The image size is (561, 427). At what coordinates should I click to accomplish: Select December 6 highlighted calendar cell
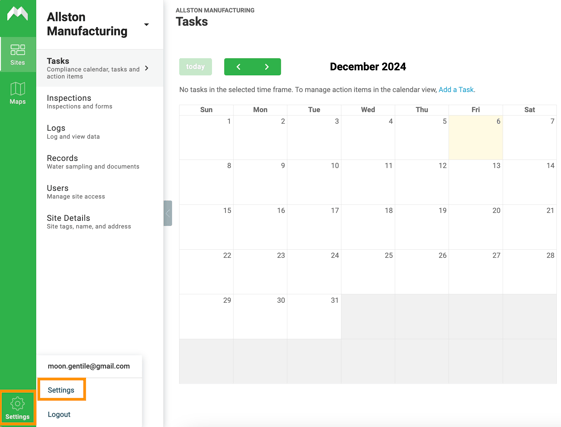click(x=475, y=137)
